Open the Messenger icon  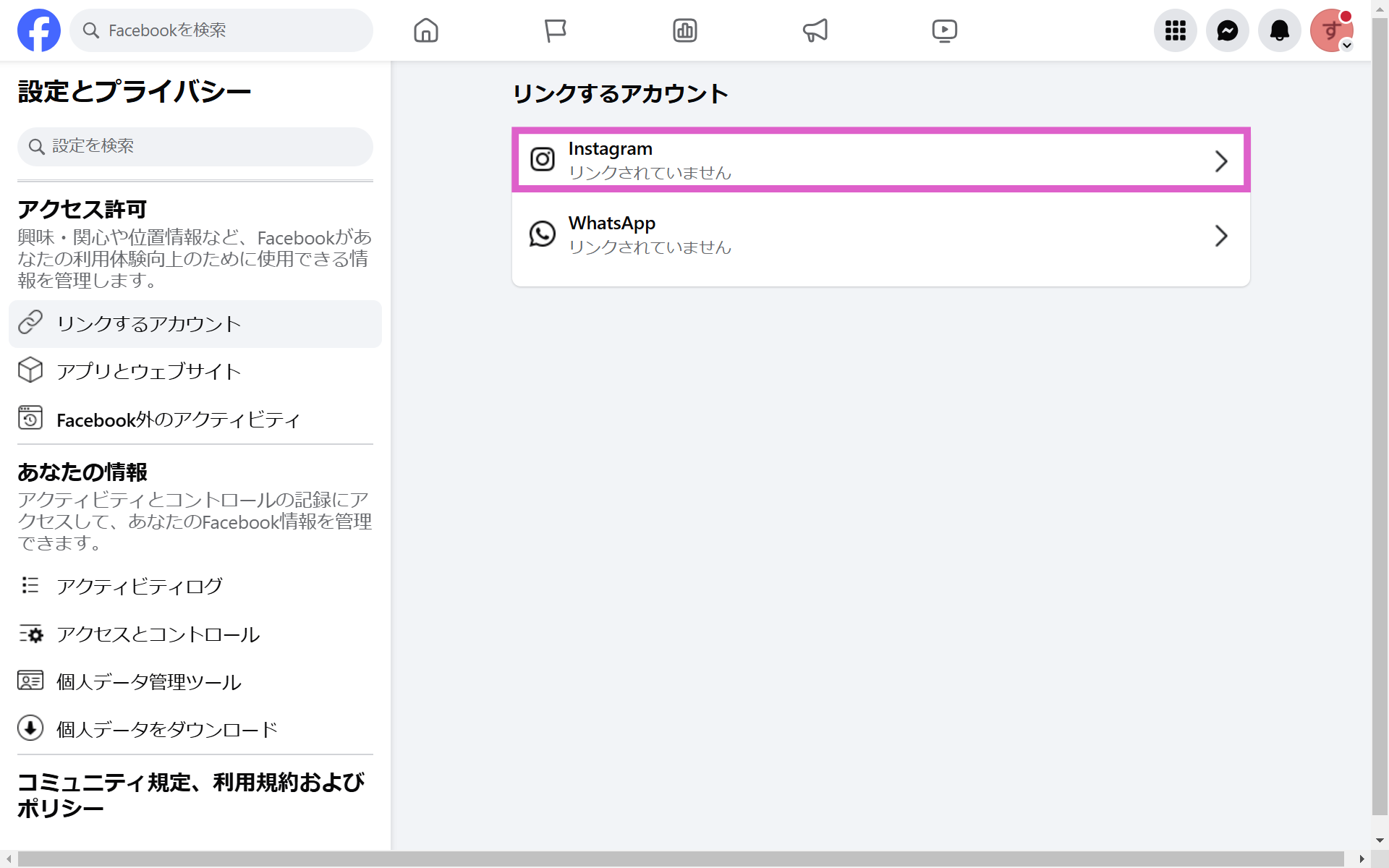click(1228, 30)
